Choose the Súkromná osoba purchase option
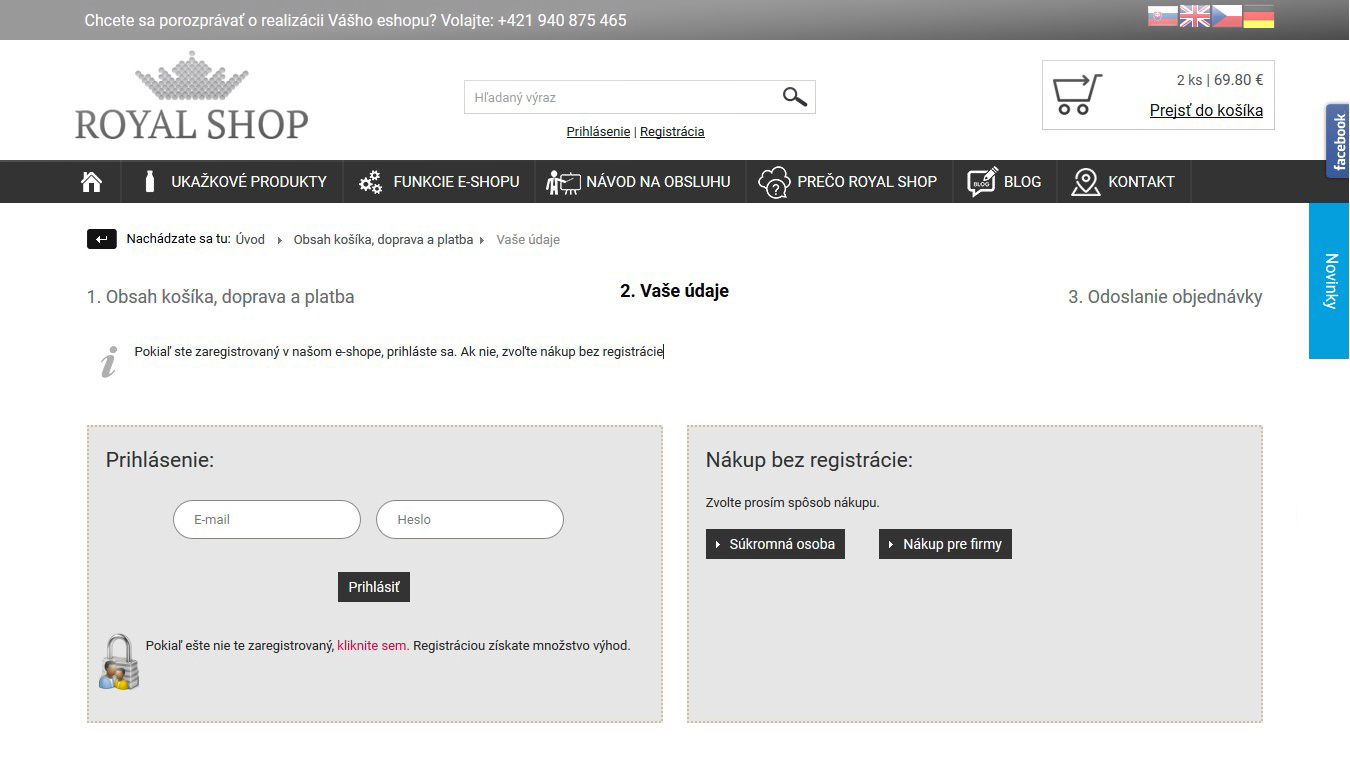This screenshot has height=758, width=1350. click(775, 544)
